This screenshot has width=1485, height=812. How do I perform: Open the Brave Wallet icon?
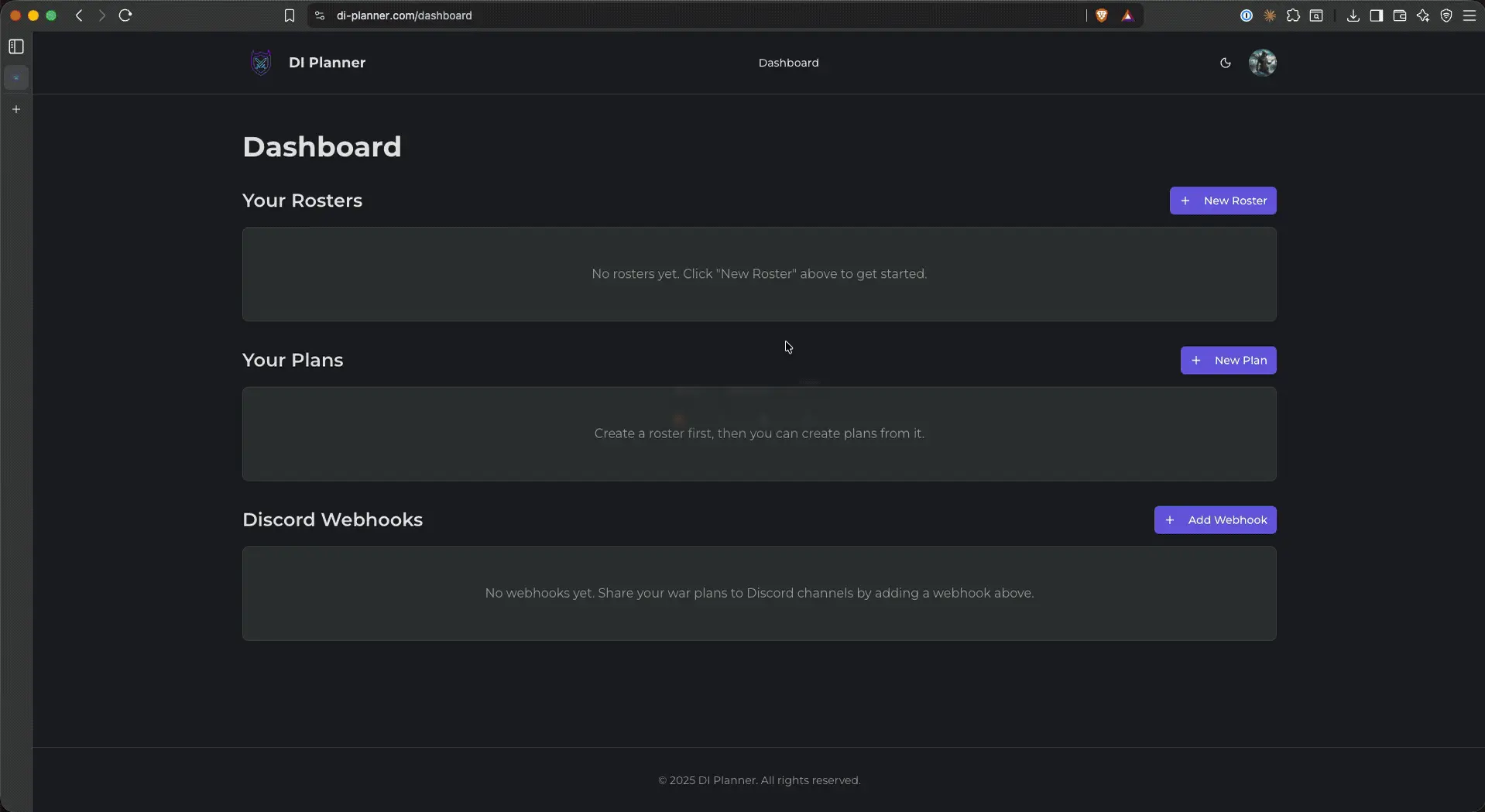pos(1399,15)
